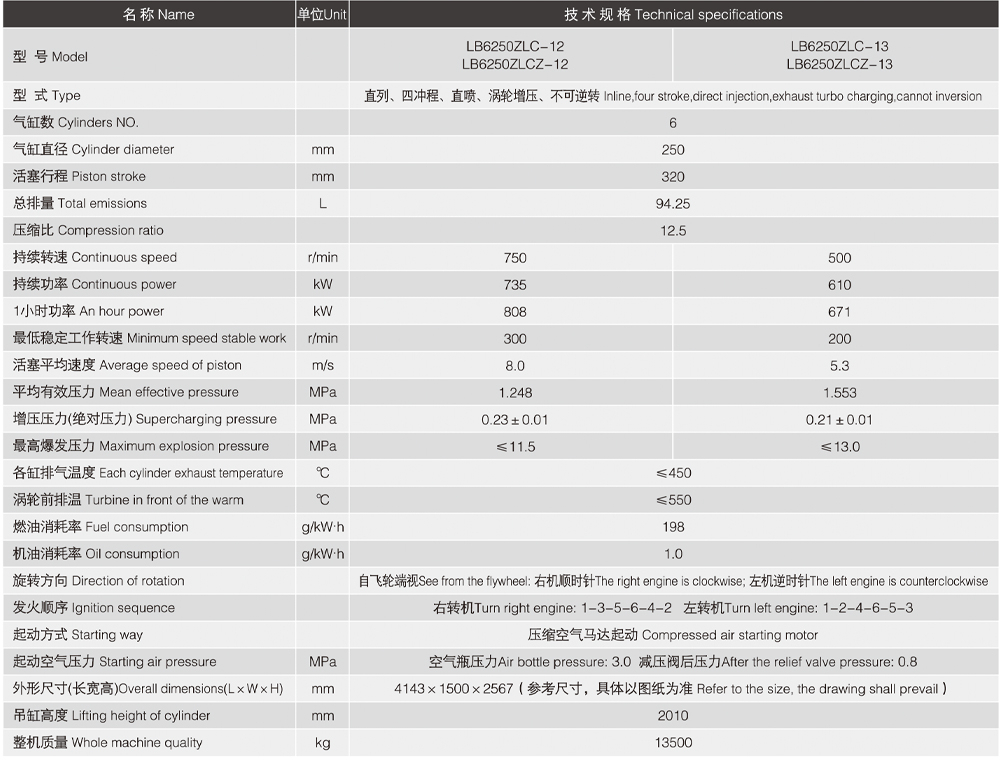Click the Overall dimensions 4143×1500×2567 cell

(673, 689)
